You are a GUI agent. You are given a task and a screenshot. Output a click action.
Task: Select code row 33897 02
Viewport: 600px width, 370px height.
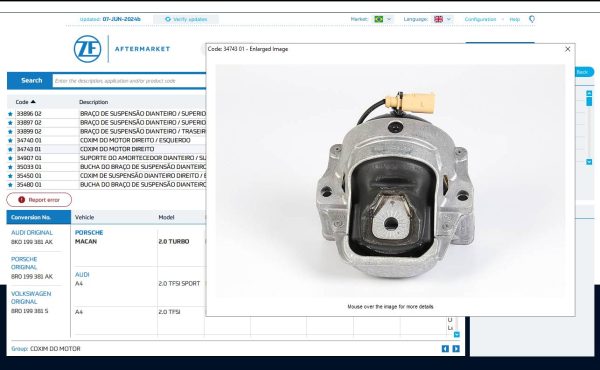pos(106,122)
